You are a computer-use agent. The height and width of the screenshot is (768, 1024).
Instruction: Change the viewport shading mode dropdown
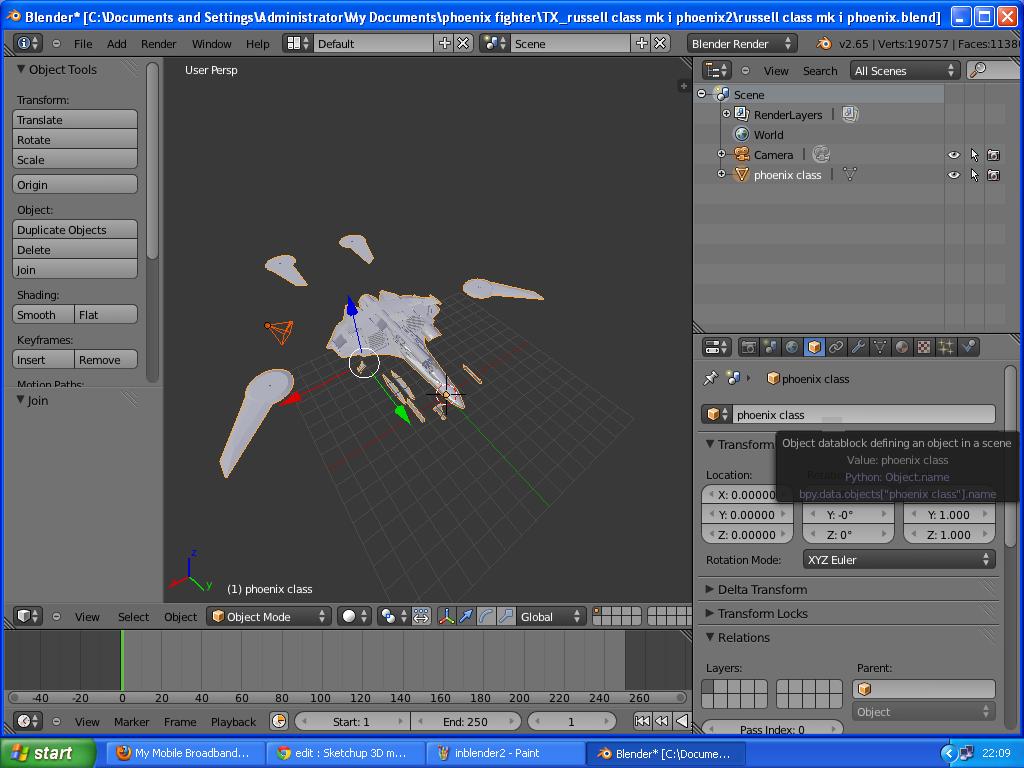[x=355, y=616]
